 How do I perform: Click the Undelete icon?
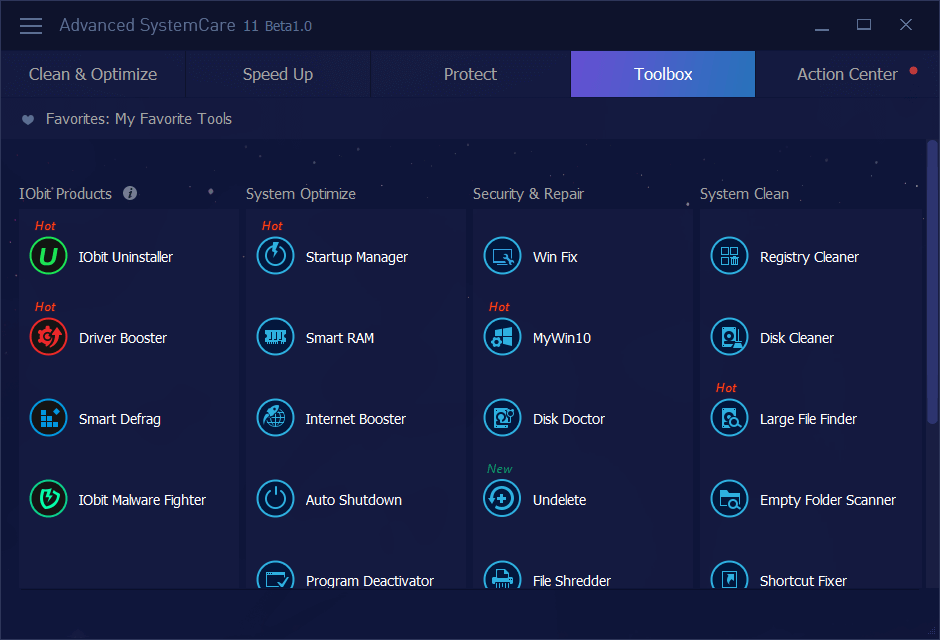point(502,499)
